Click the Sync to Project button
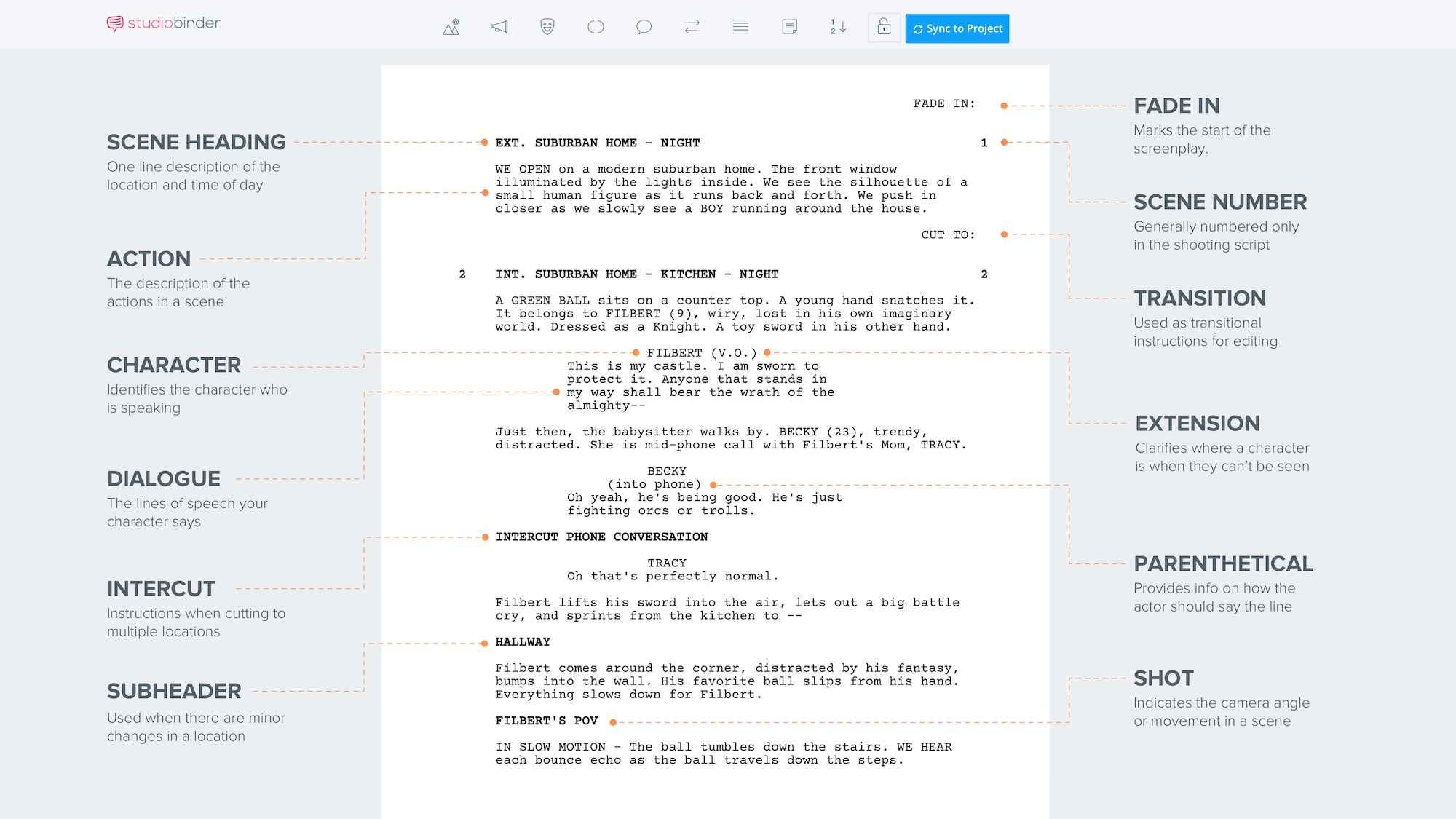Viewport: 1456px width, 819px height. click(x=957, y=28)
